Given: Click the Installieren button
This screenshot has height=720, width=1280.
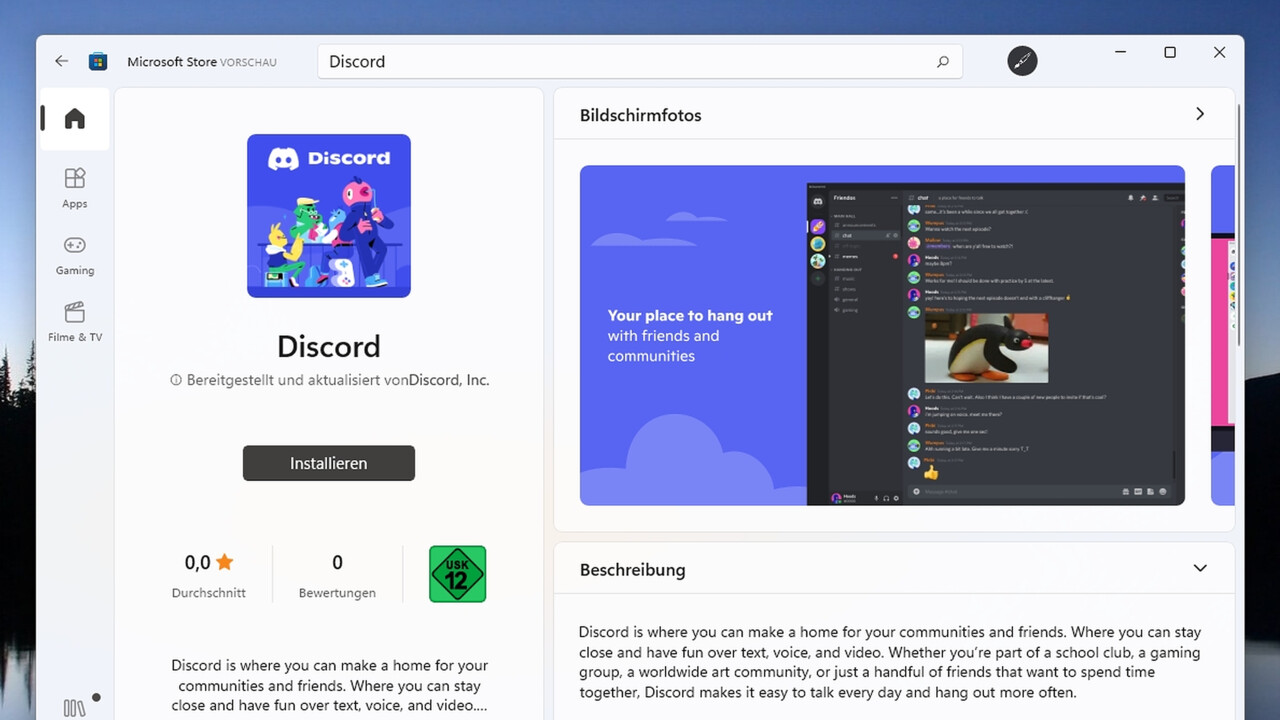Looking at the screenshot, I should [329, 463].
